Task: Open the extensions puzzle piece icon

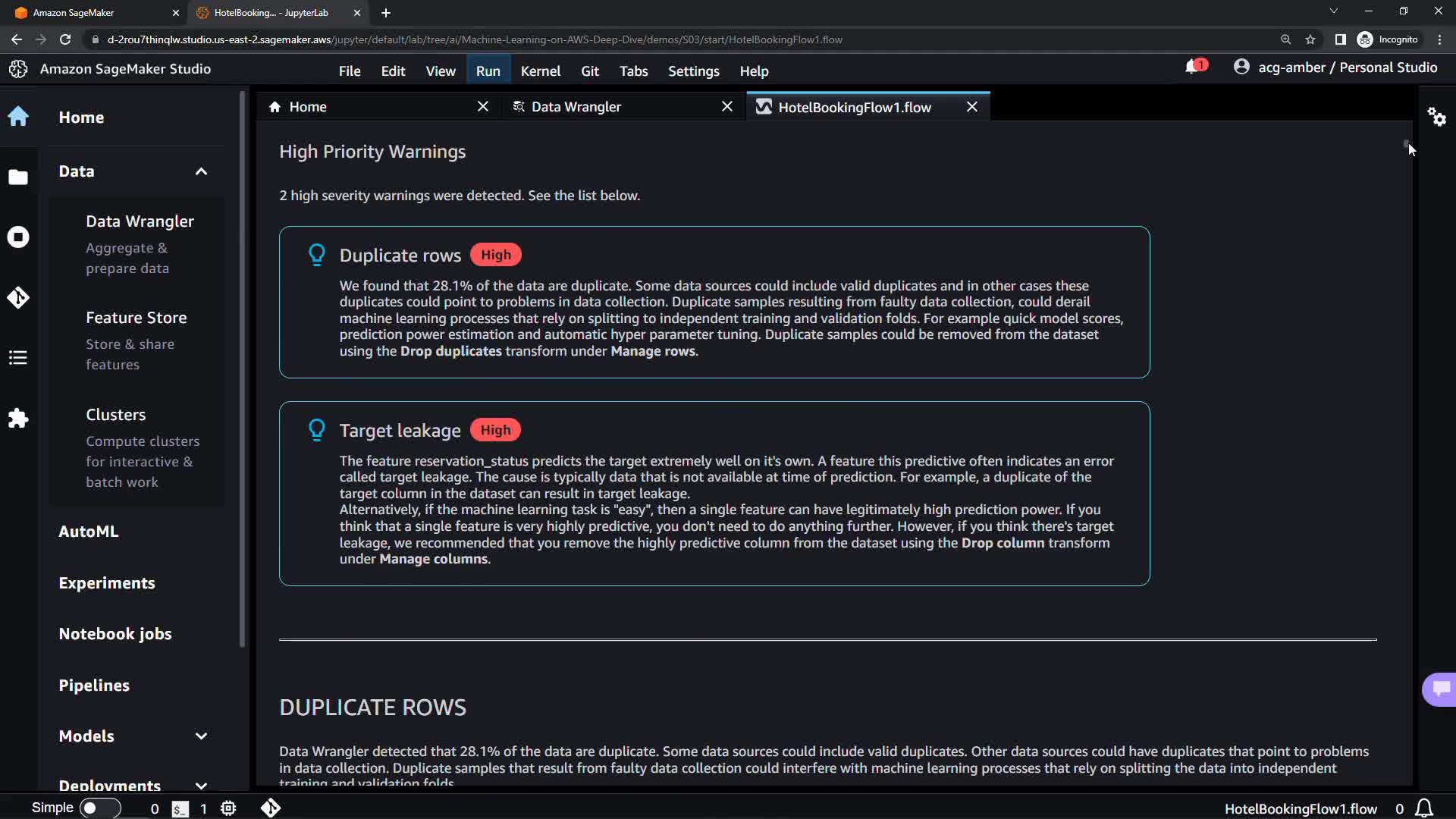Action: coord(18,419)
